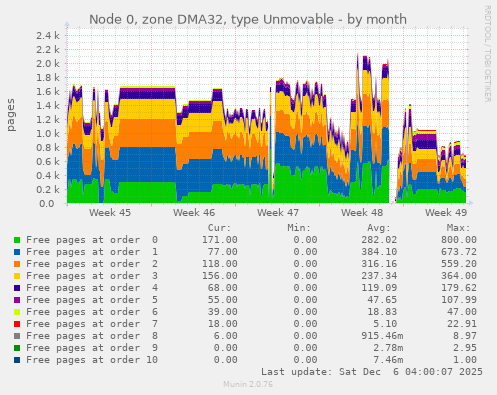
Task: Click the order 2 max value 559.20
Action: [459, 264]
